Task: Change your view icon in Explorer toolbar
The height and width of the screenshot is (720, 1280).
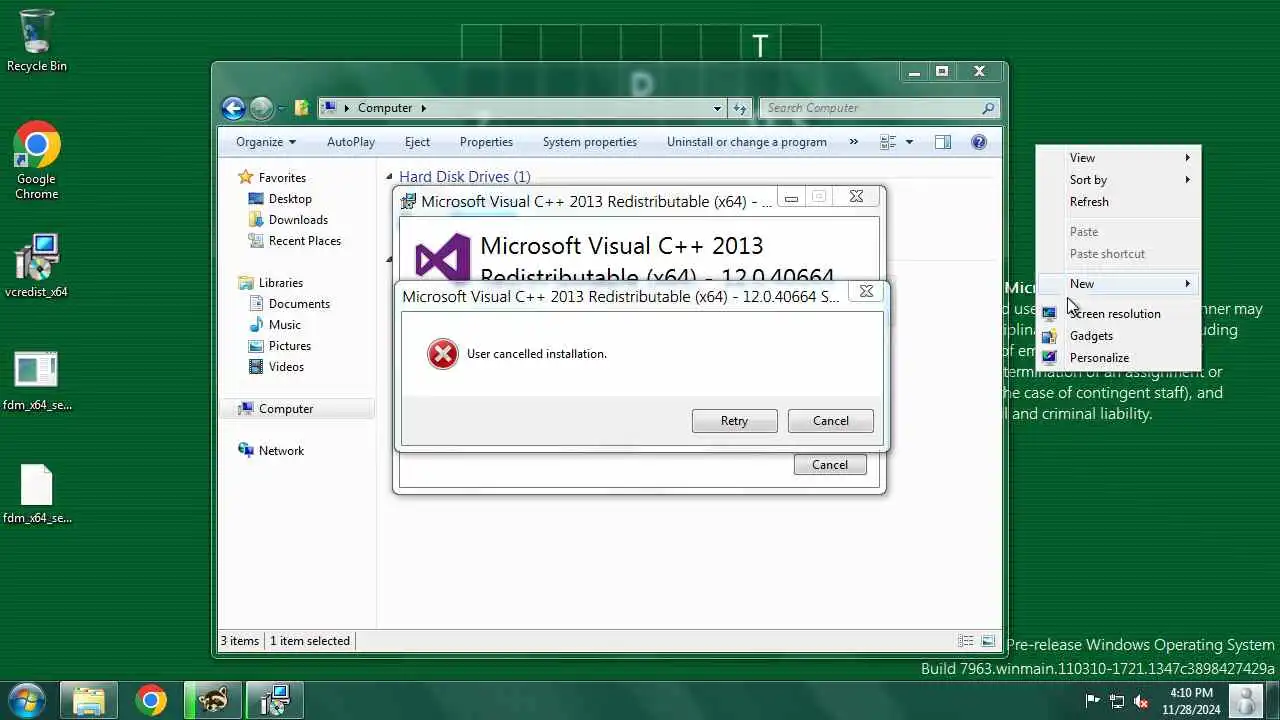Action: click(888, 142)
